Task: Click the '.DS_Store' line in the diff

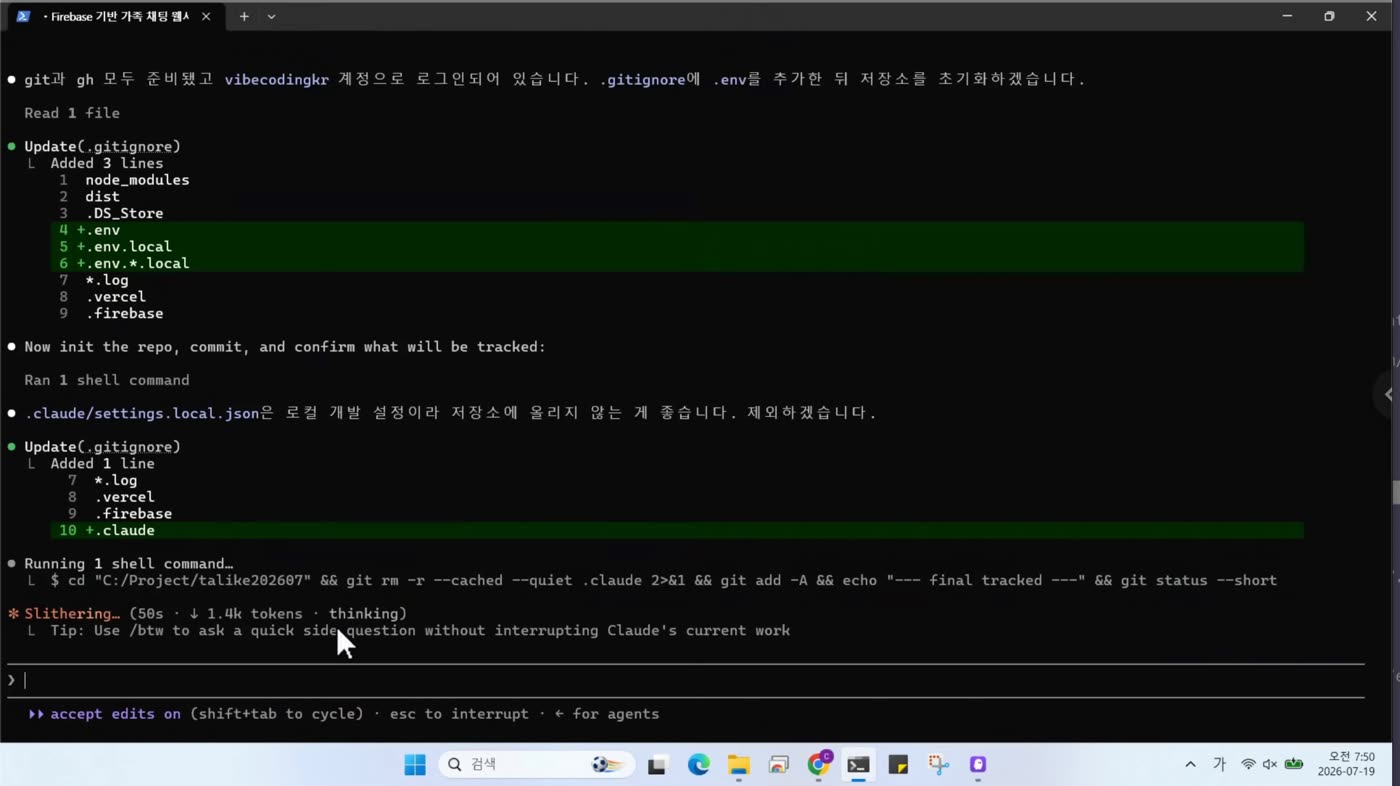Action: coord(124,213)
